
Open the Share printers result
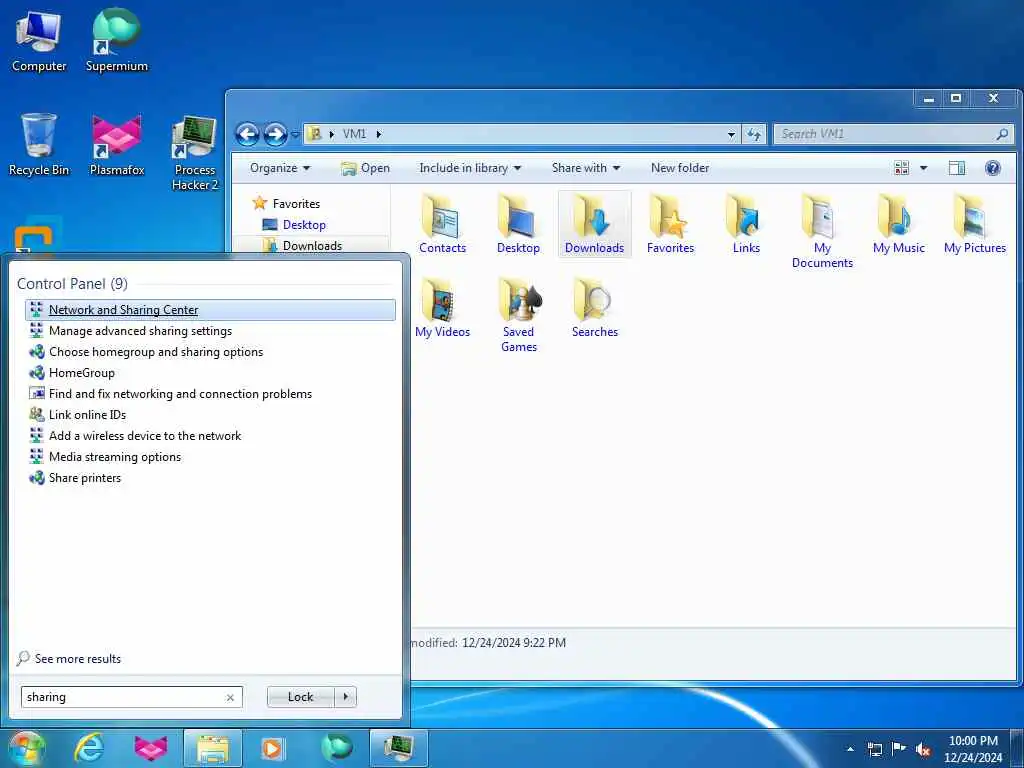210,477
